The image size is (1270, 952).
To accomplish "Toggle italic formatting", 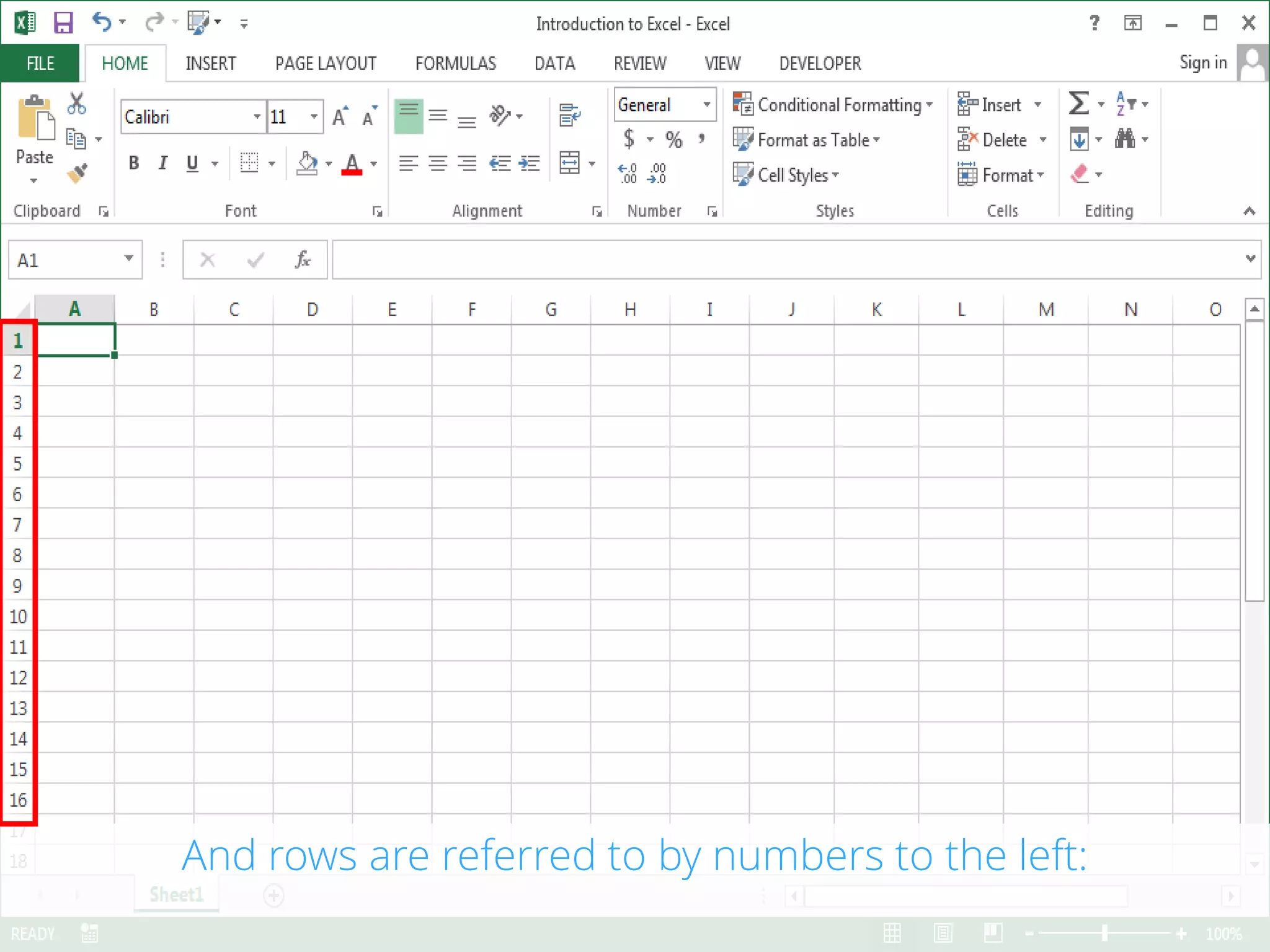I will click(x=162, y=163).
